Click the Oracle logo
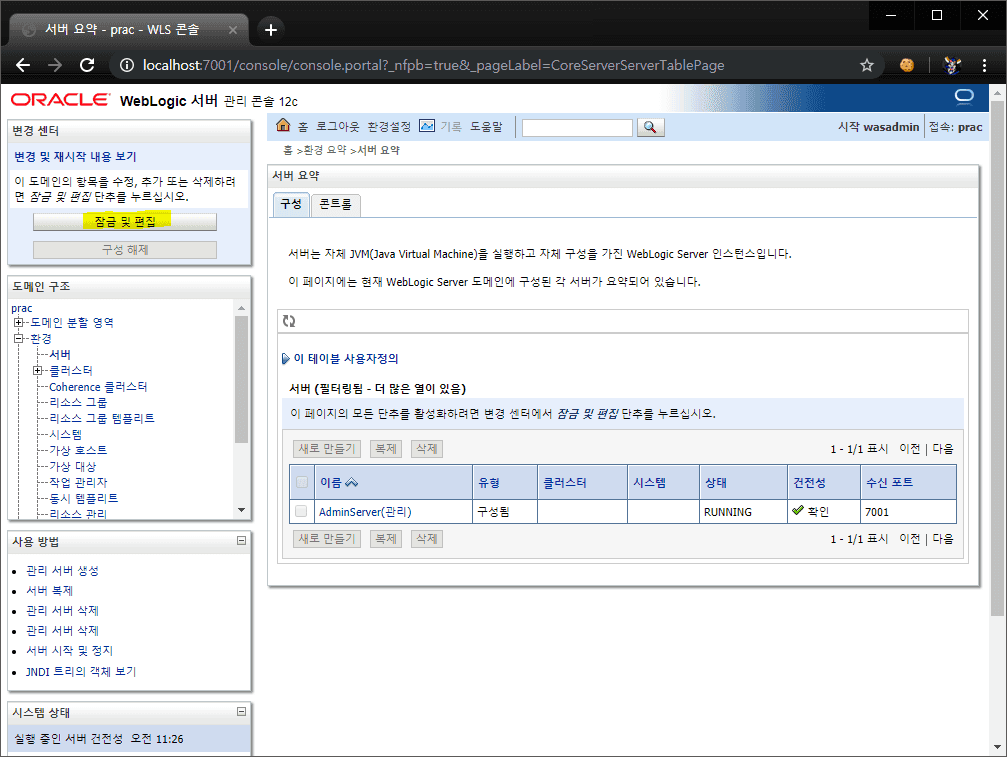 coord(60,100)
